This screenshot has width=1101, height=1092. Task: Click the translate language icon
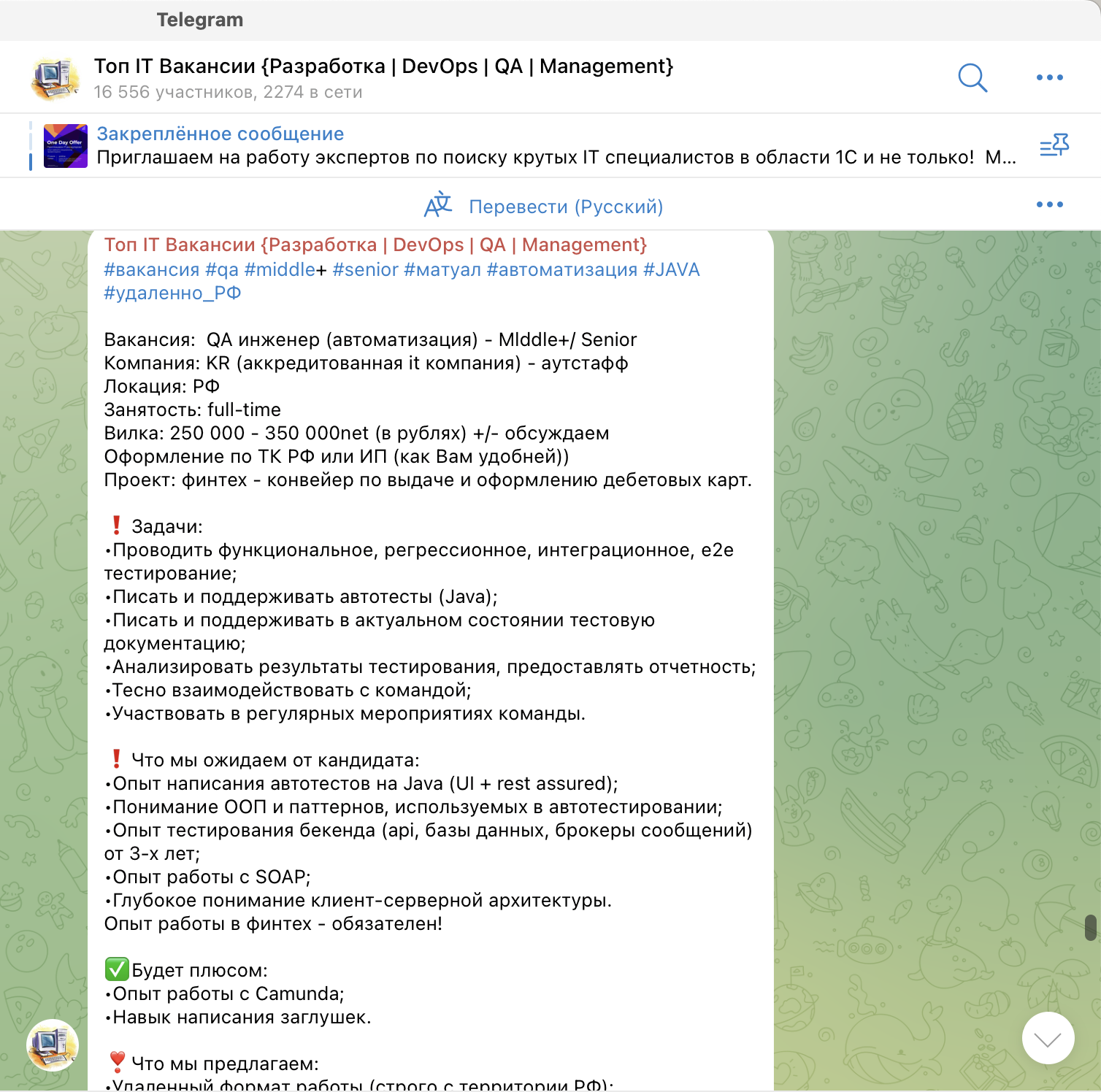tap(438, 205)
